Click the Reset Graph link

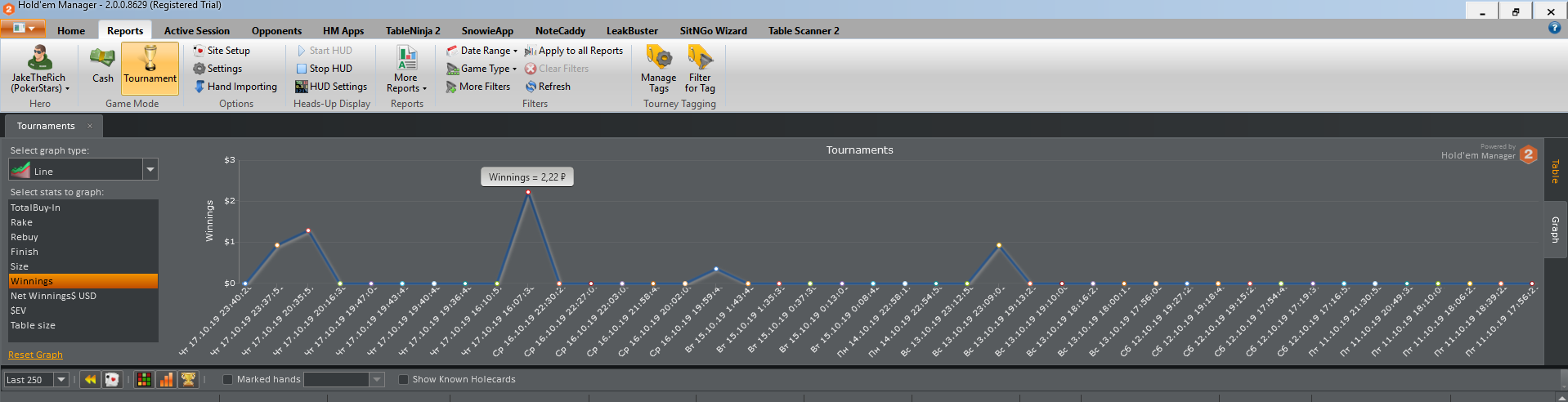click(35, 355)
